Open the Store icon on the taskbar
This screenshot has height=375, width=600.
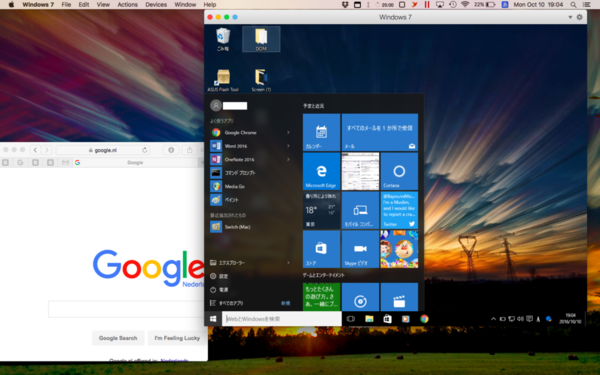pos(387,319)
